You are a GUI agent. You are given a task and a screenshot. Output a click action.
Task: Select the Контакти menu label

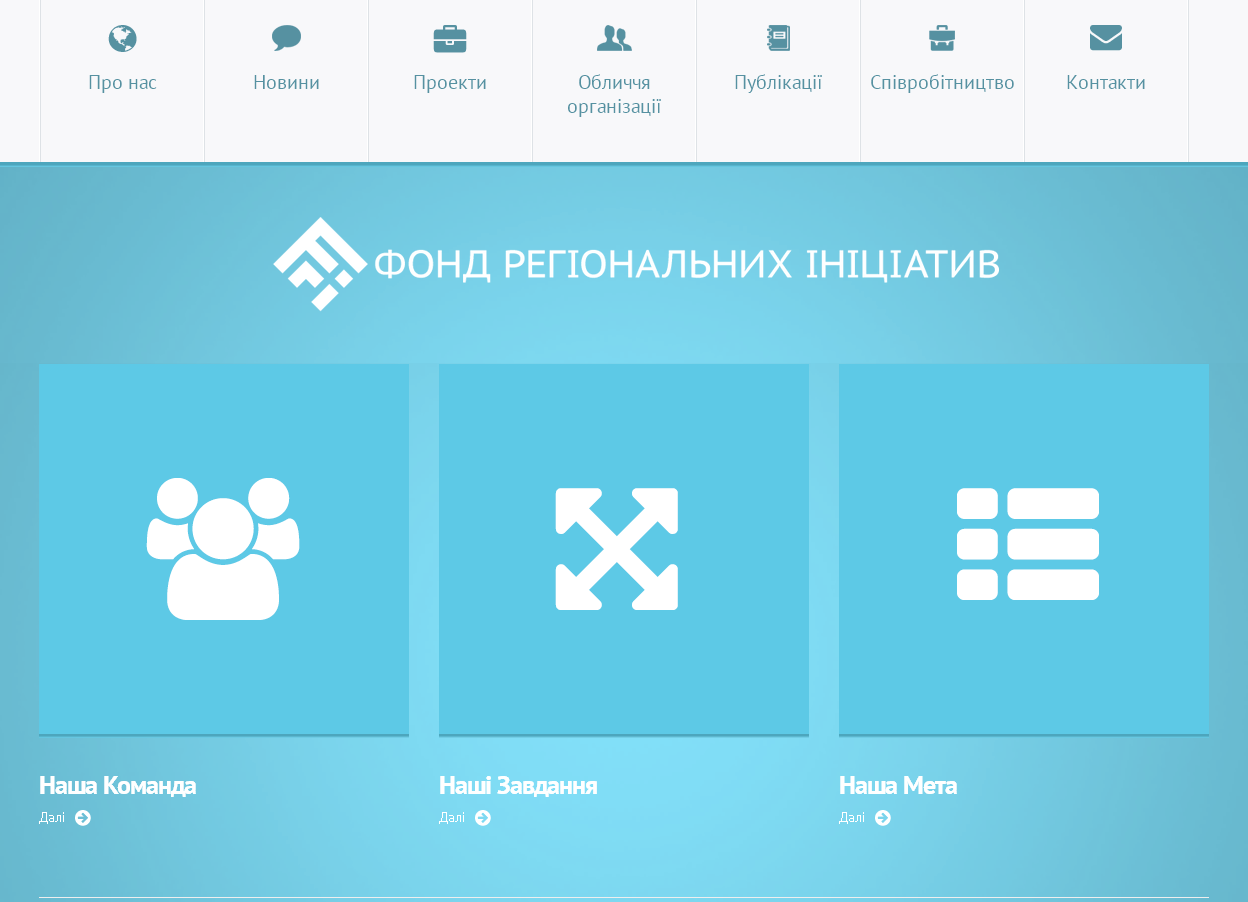1106,83
